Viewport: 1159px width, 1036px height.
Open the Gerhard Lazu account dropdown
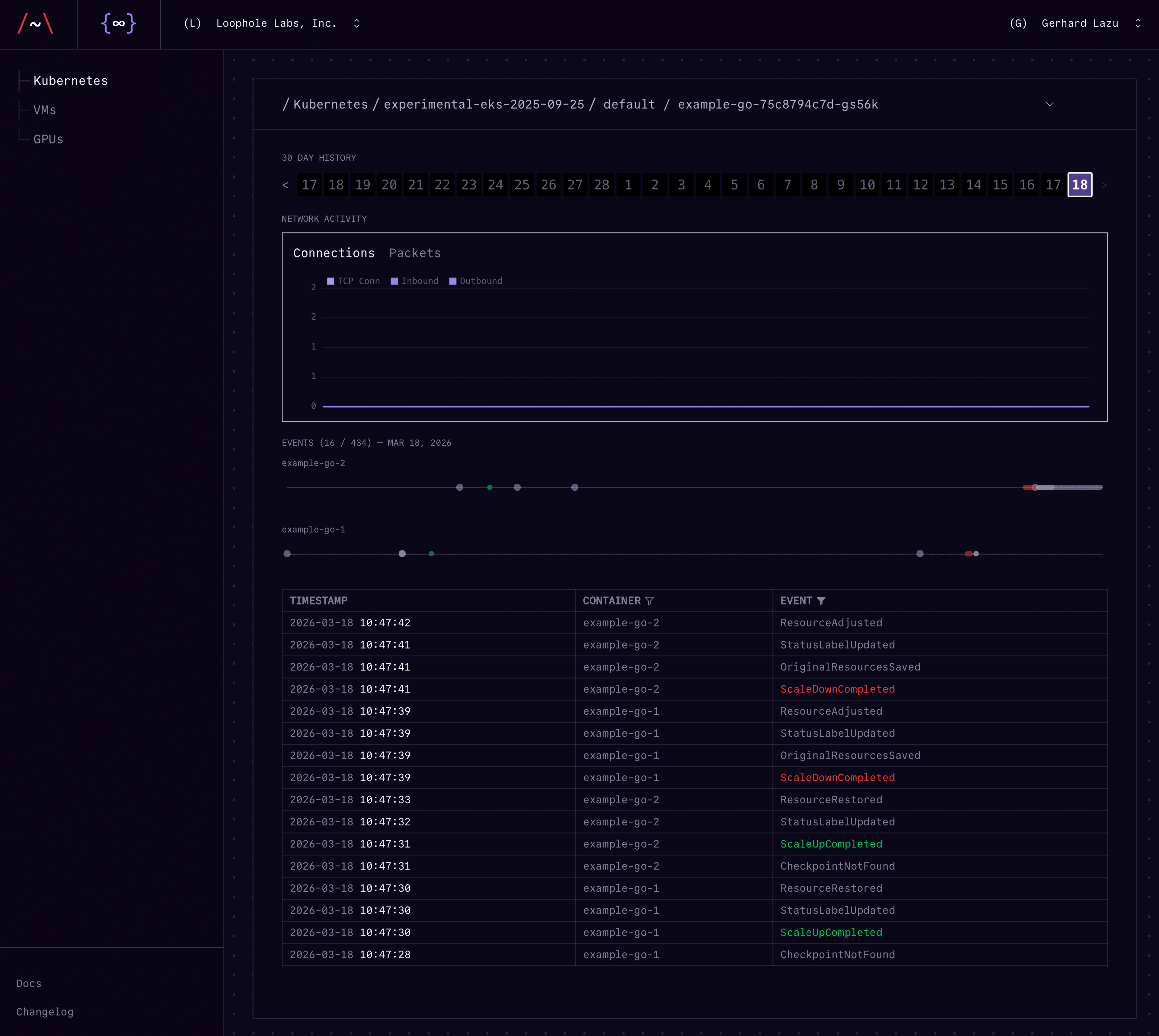(1137, 23)
